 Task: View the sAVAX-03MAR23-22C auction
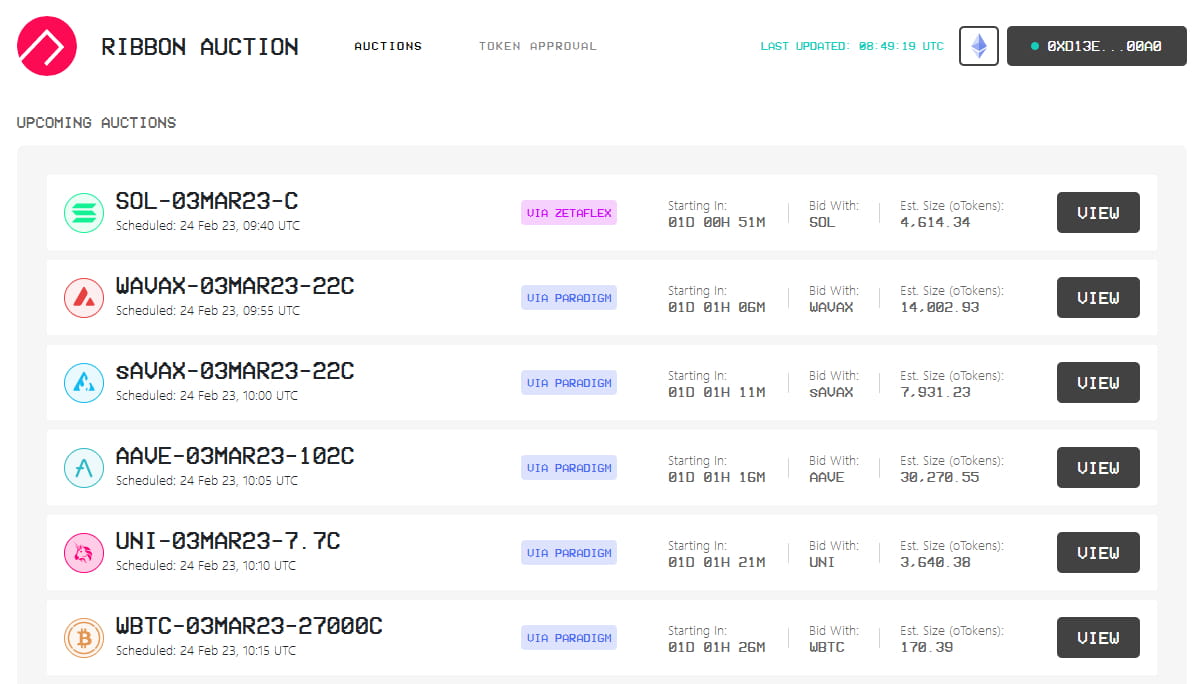(1098, 383)
